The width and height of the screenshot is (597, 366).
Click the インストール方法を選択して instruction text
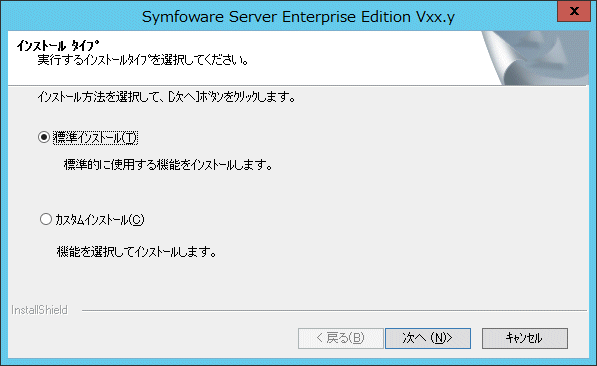pos(166,97)
